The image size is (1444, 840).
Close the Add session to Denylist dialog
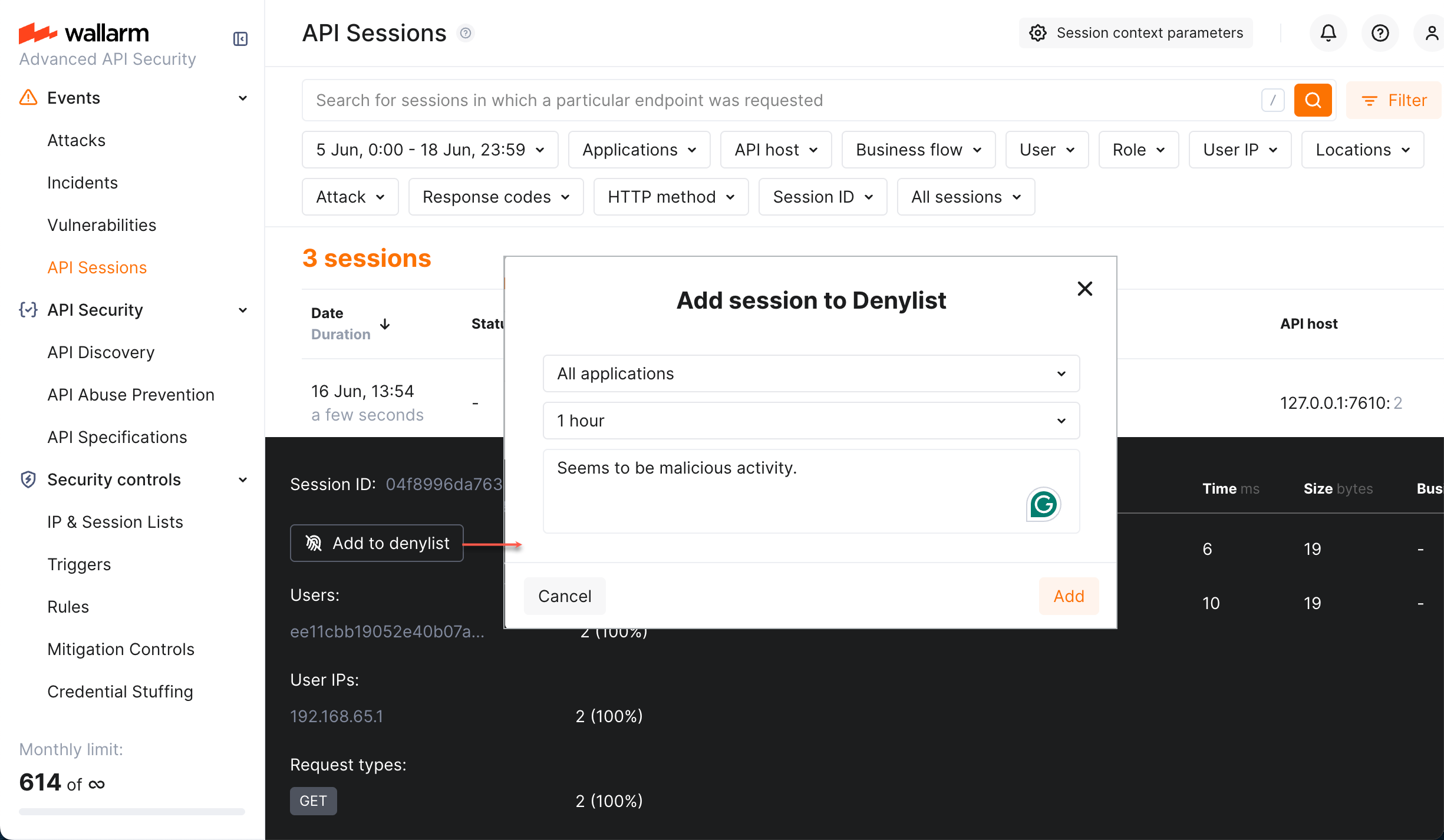pyautogui.click(x=1085, y=288)
